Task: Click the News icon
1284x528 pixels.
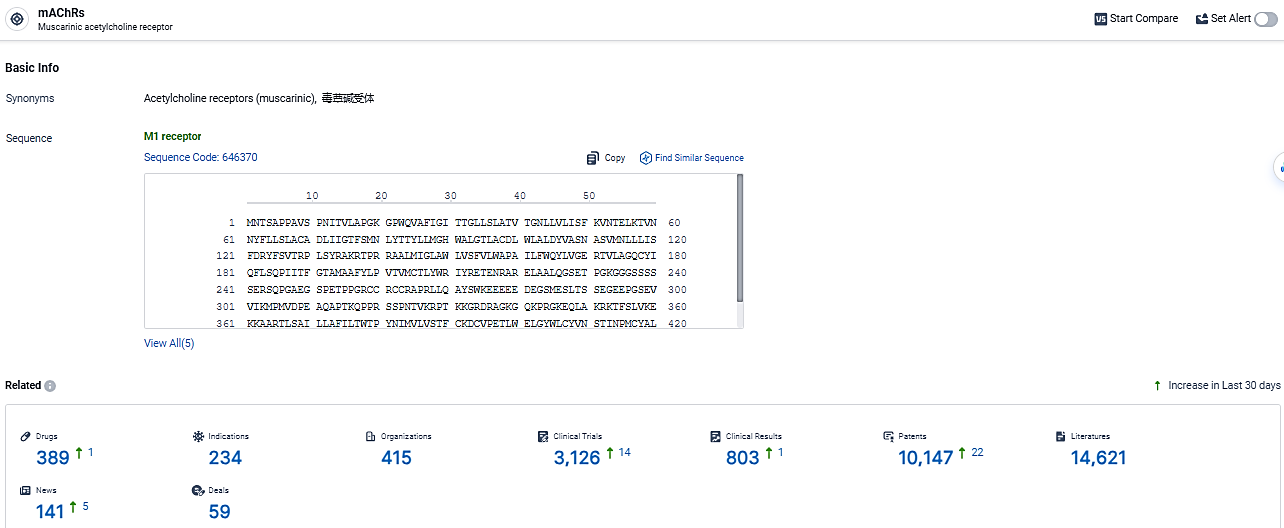Action: point(26,491)
